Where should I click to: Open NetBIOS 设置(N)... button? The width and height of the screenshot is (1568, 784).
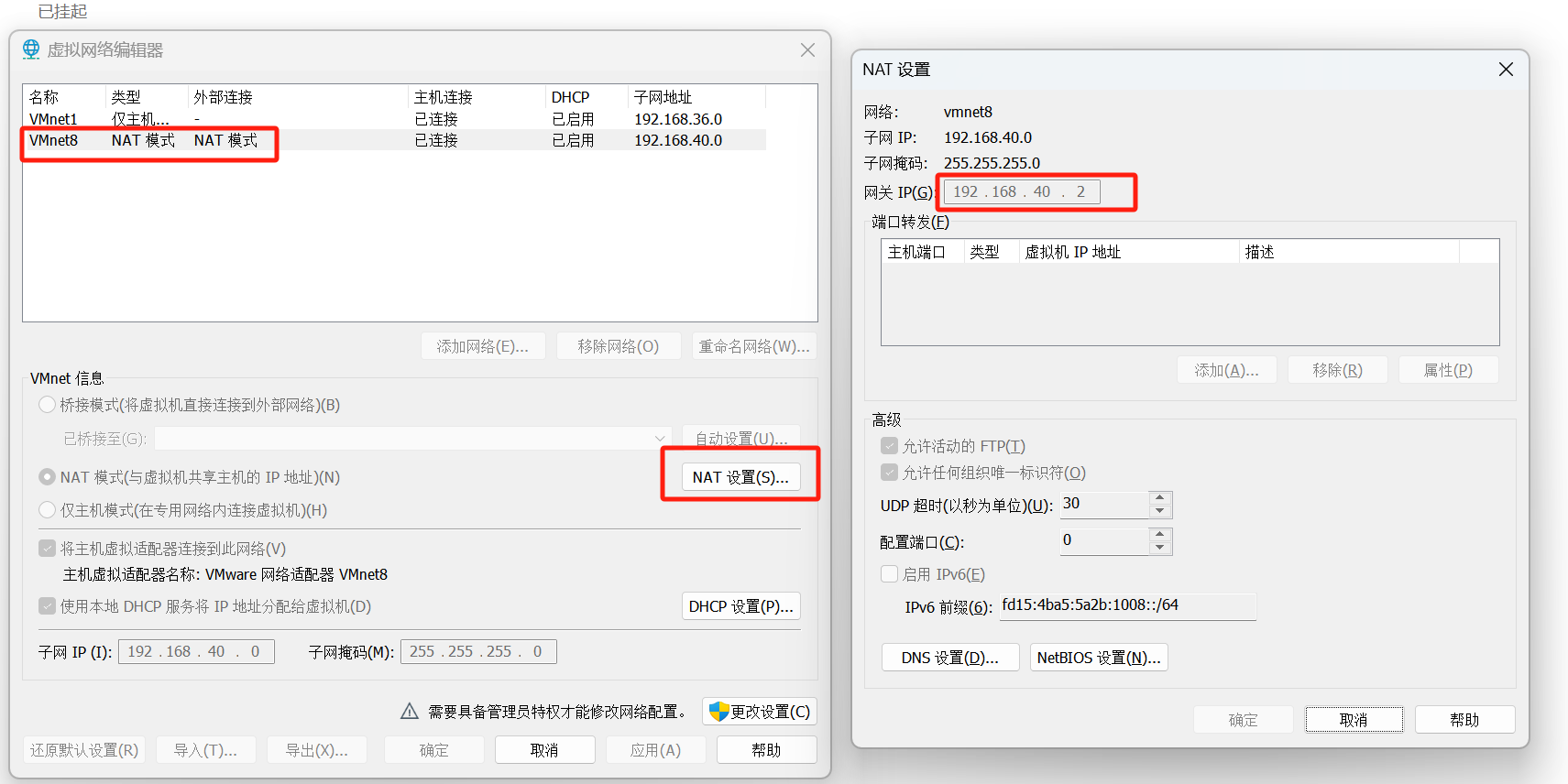click(1099, 658)
